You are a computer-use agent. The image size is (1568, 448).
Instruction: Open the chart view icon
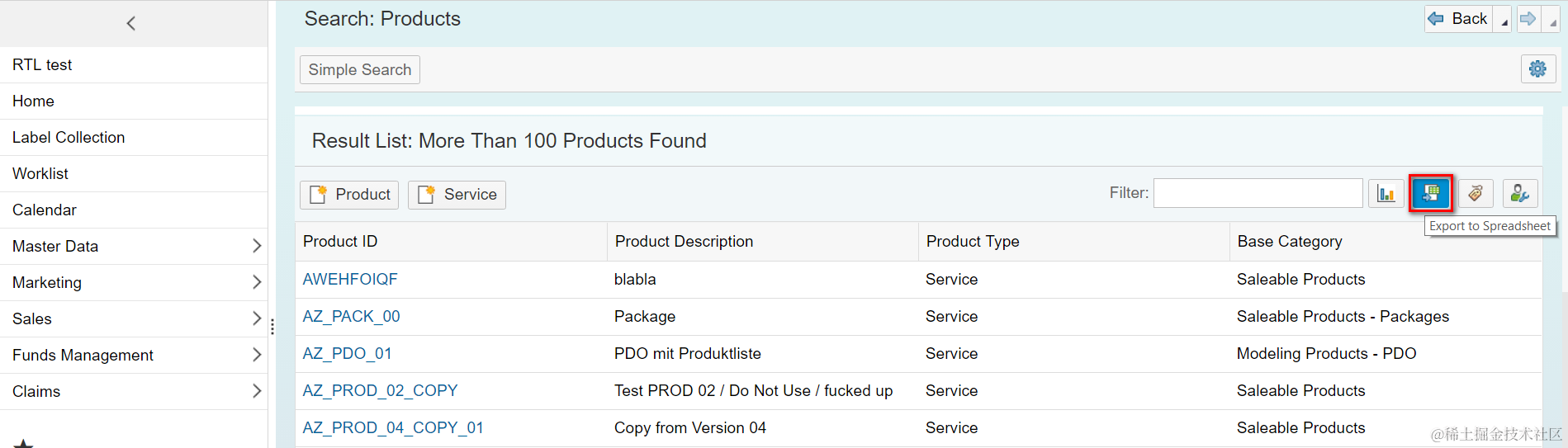pos(1386,194)
